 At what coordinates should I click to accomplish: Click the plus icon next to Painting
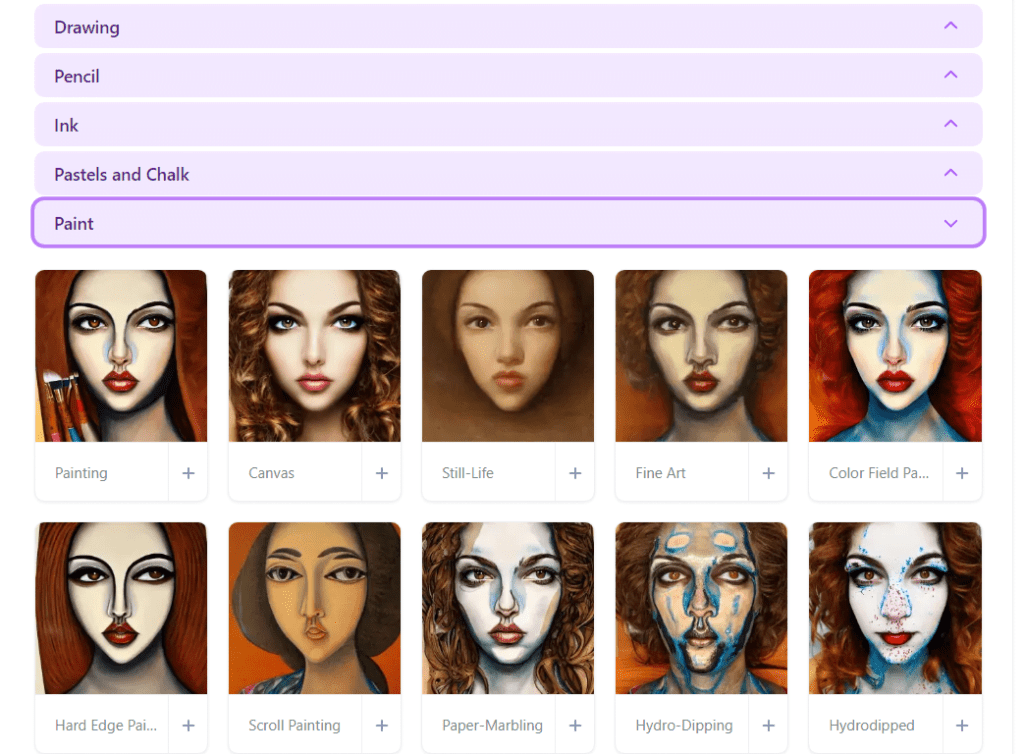[x=188, y=473]
